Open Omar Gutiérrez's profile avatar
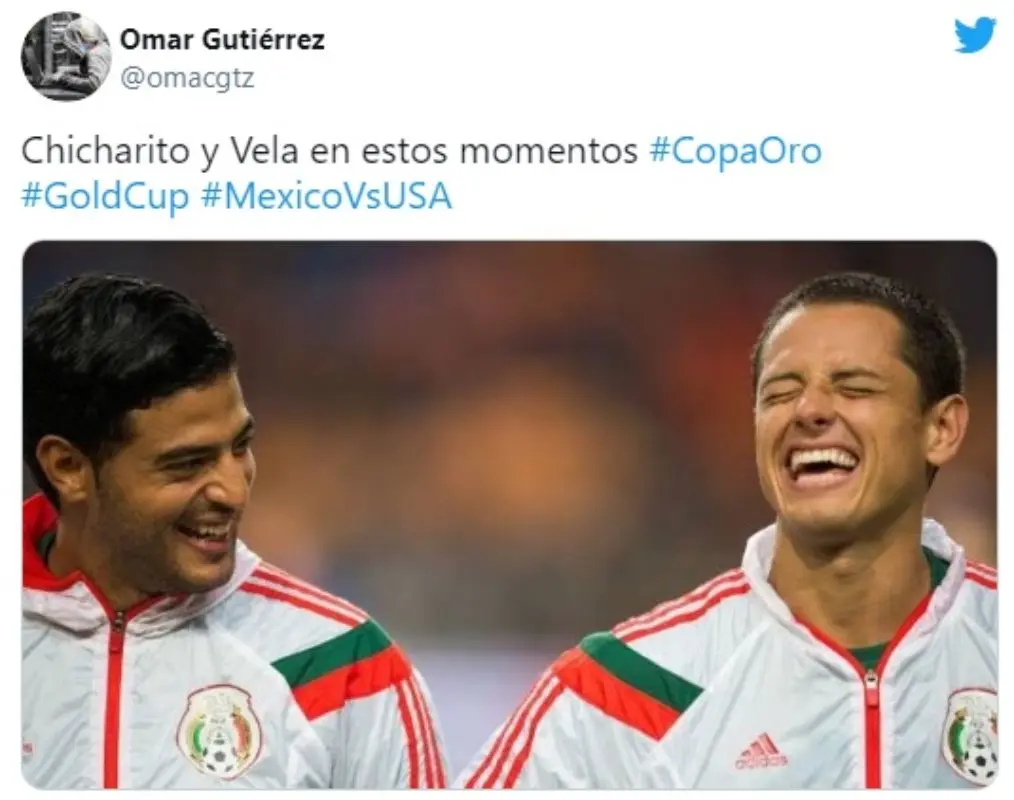This screenshot has width=1014, height=800. click(65, 56)
